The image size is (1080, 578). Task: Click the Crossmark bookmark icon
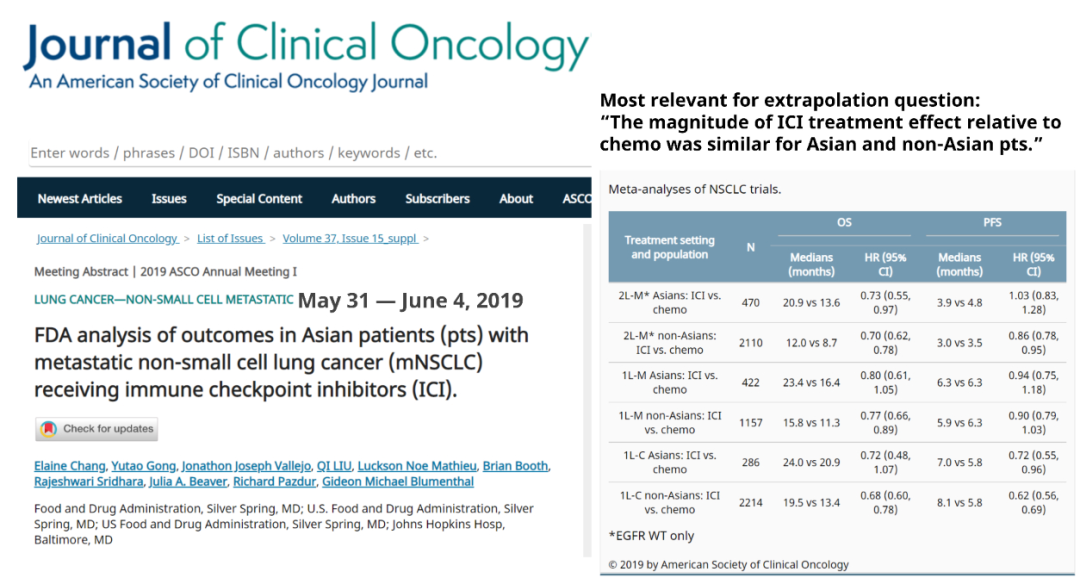point(48,429)
